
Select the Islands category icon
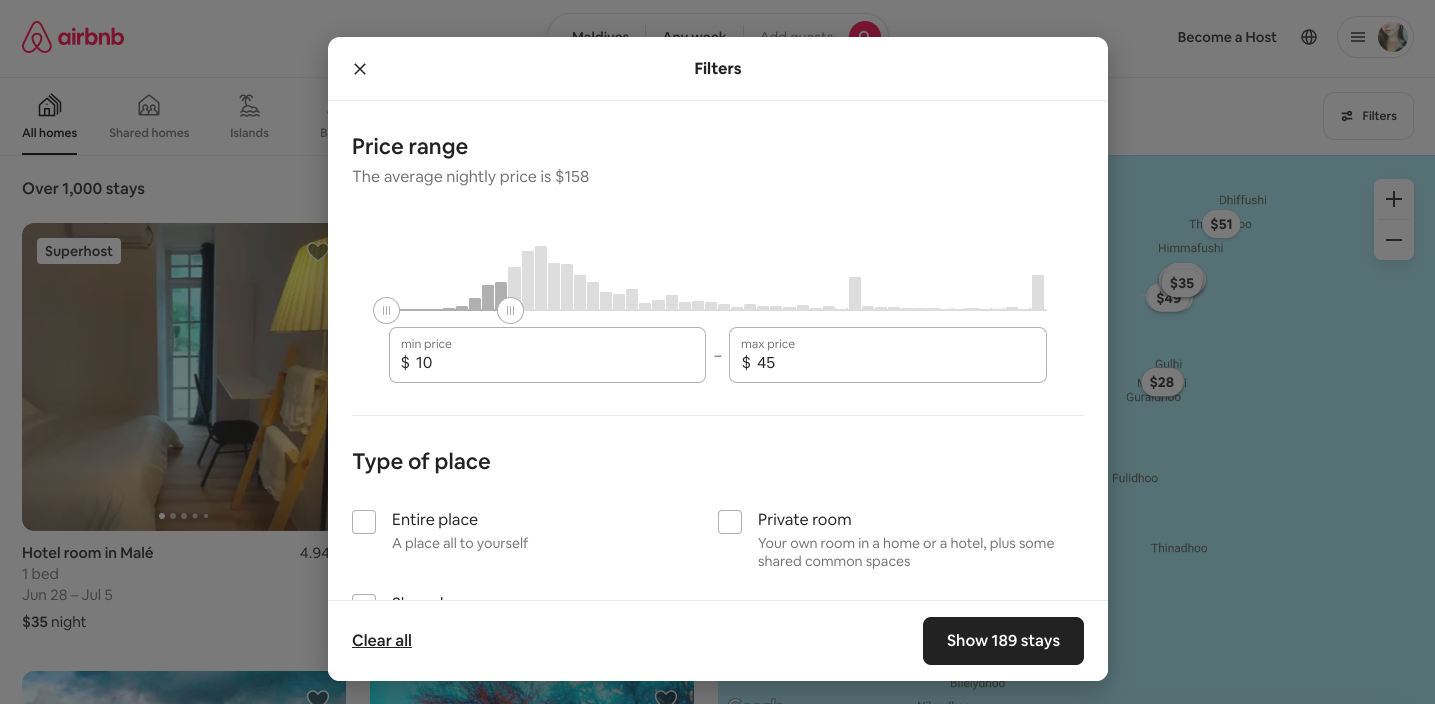[x=249, y=106]
